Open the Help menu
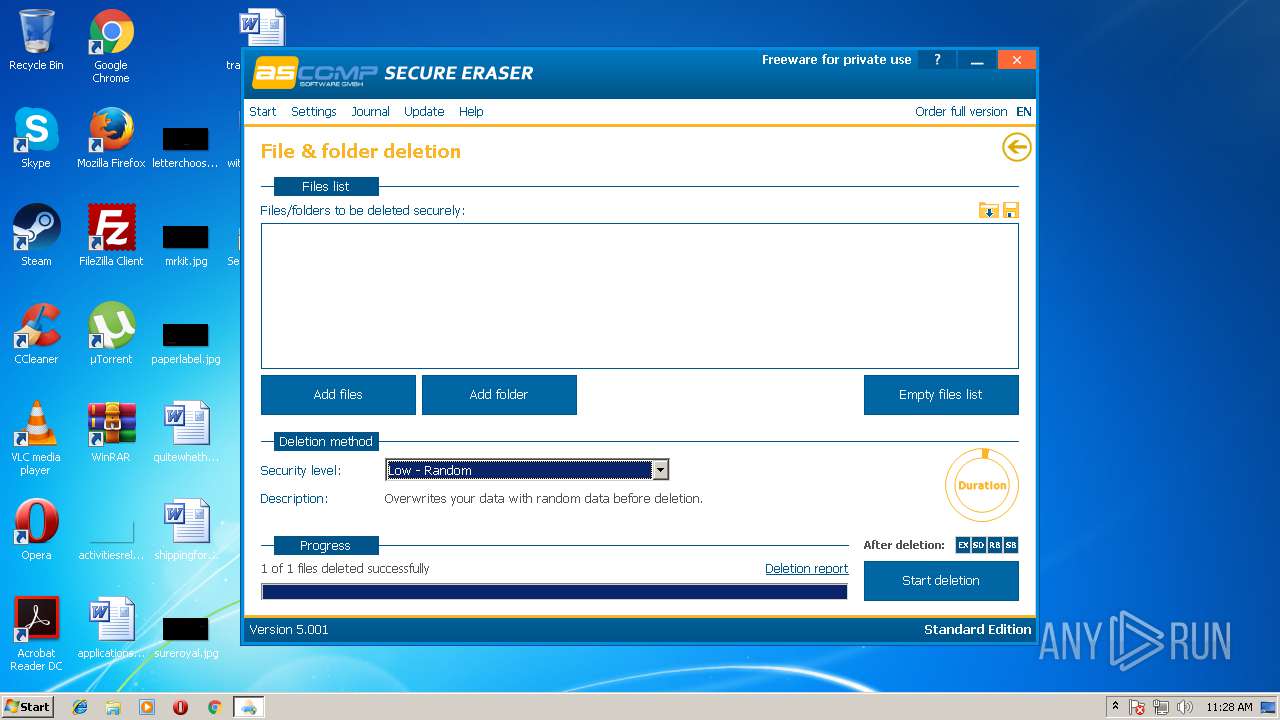 click(471, 112)
